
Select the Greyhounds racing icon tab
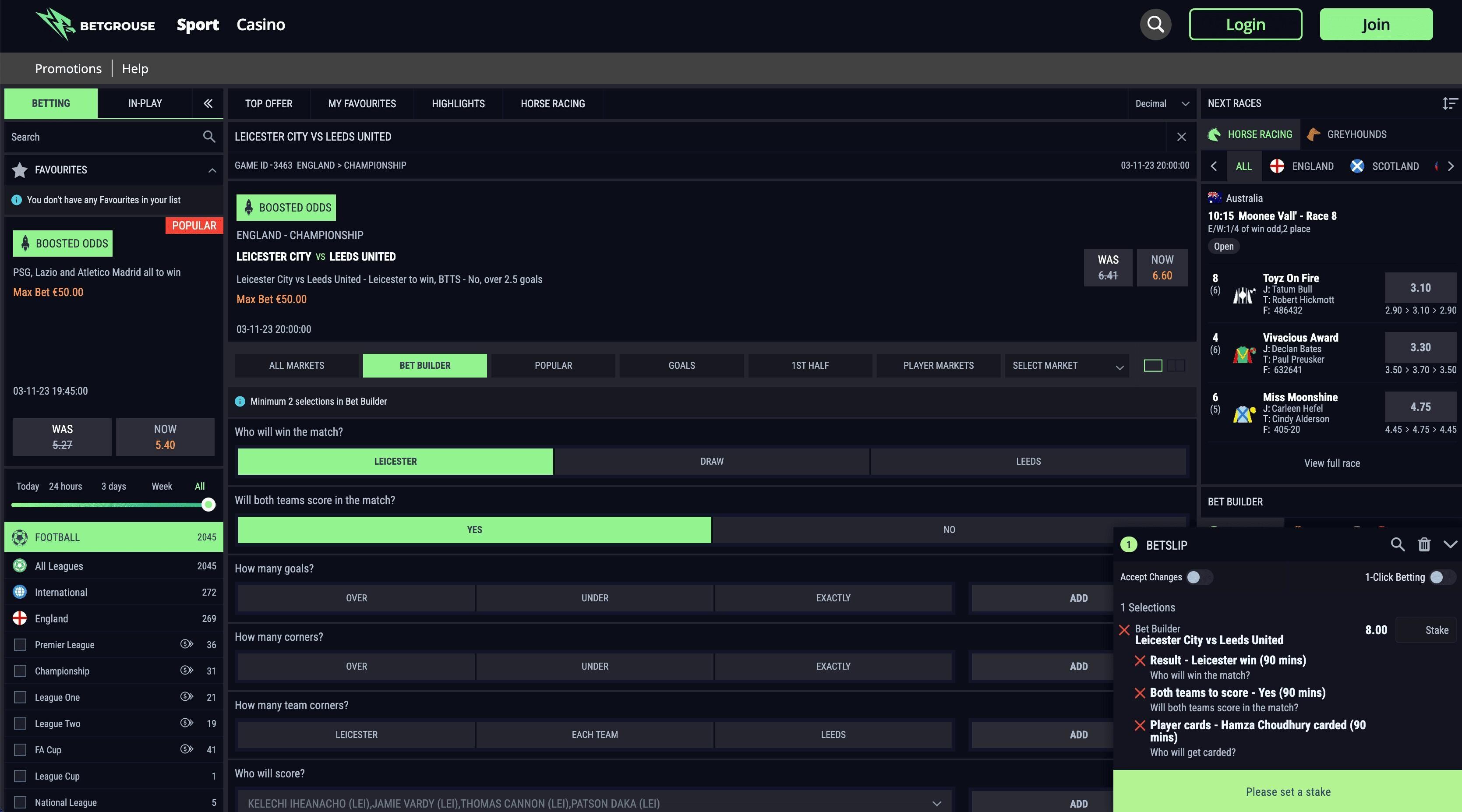(1346, 134)
